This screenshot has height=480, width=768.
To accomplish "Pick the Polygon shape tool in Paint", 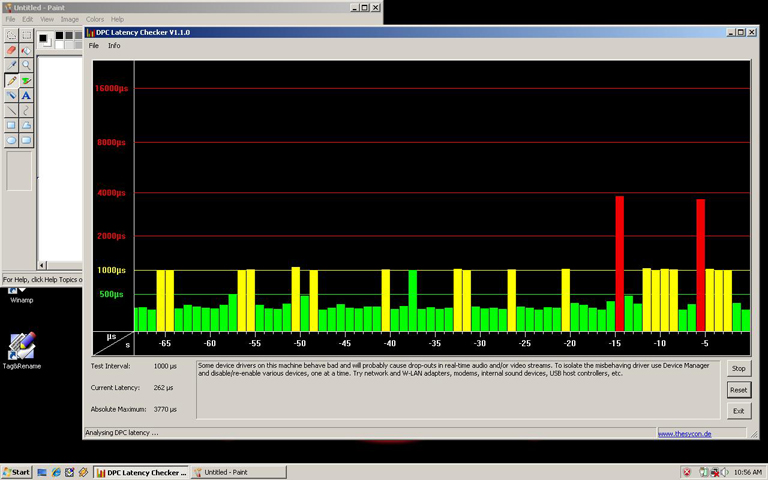I will (26, 125).
